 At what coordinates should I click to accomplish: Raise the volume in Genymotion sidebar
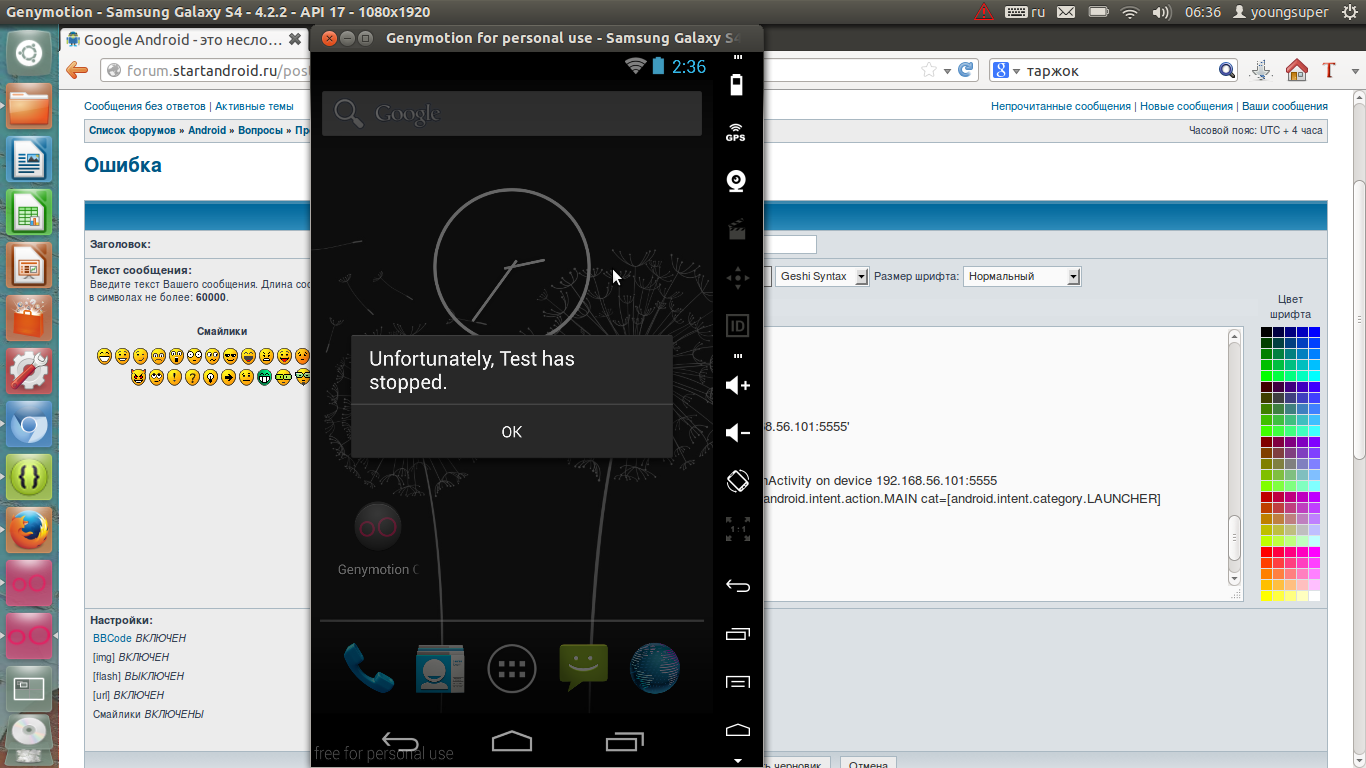pos(737,385)
